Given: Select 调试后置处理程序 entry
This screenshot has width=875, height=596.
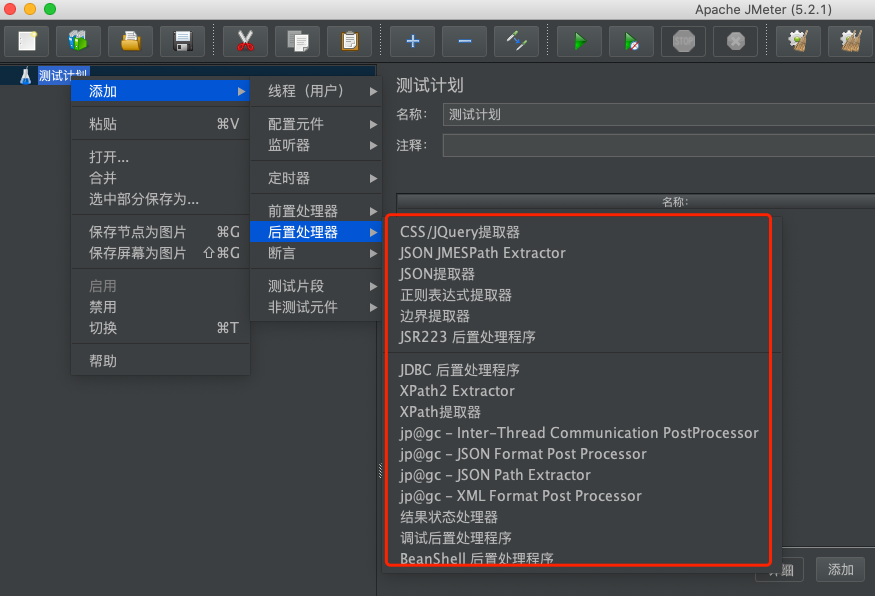Looking at the screenshot, I should (x=584, y=538).
